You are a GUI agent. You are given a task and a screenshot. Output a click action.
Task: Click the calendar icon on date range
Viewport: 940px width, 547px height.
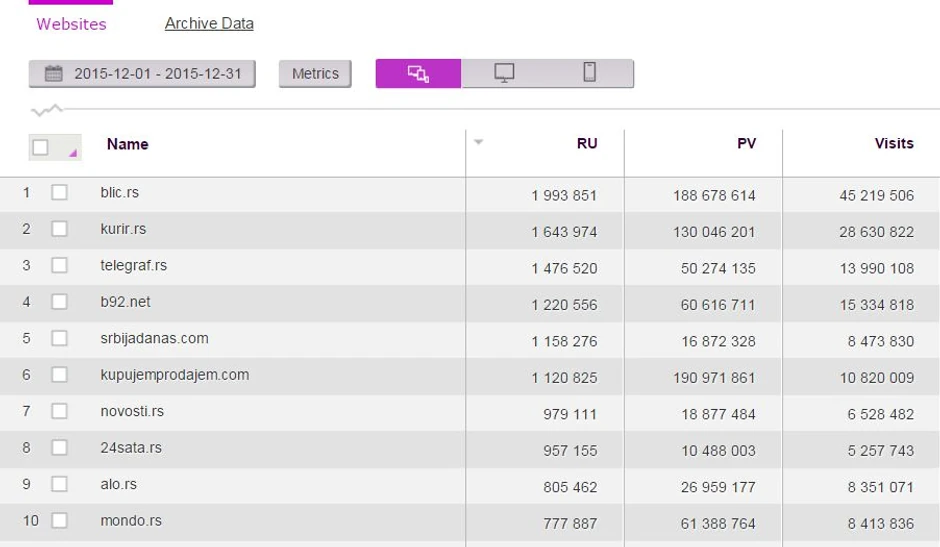(54, 74)
